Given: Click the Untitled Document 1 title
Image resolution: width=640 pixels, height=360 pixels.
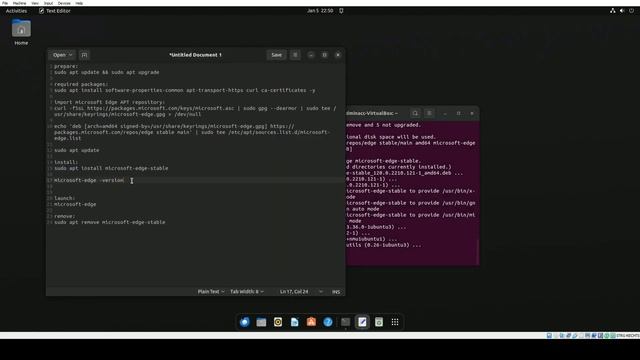Looking at the screenshot, I should (x=196, y=55).
